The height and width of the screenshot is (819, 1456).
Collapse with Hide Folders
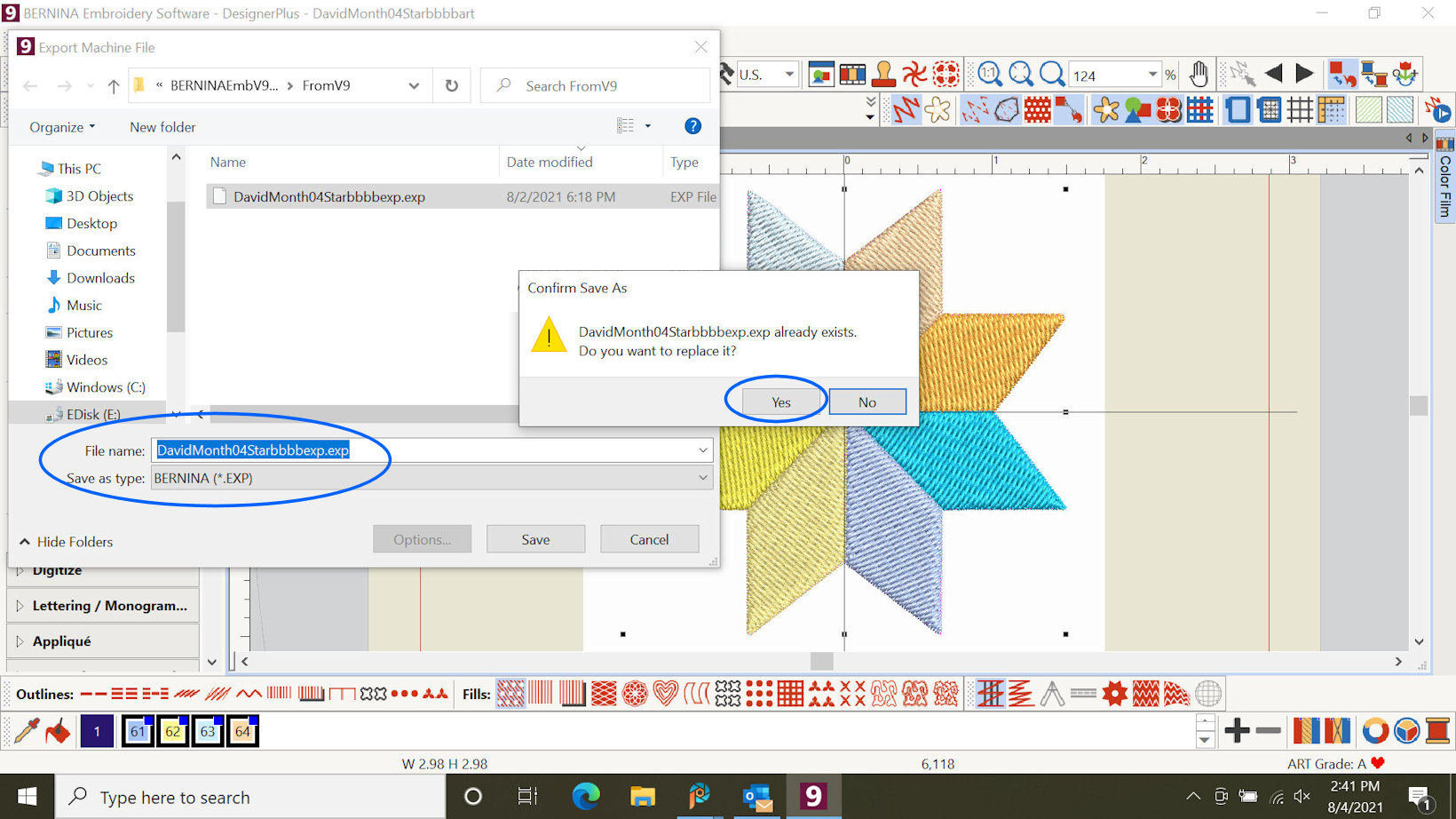click(x=67, y=542)
